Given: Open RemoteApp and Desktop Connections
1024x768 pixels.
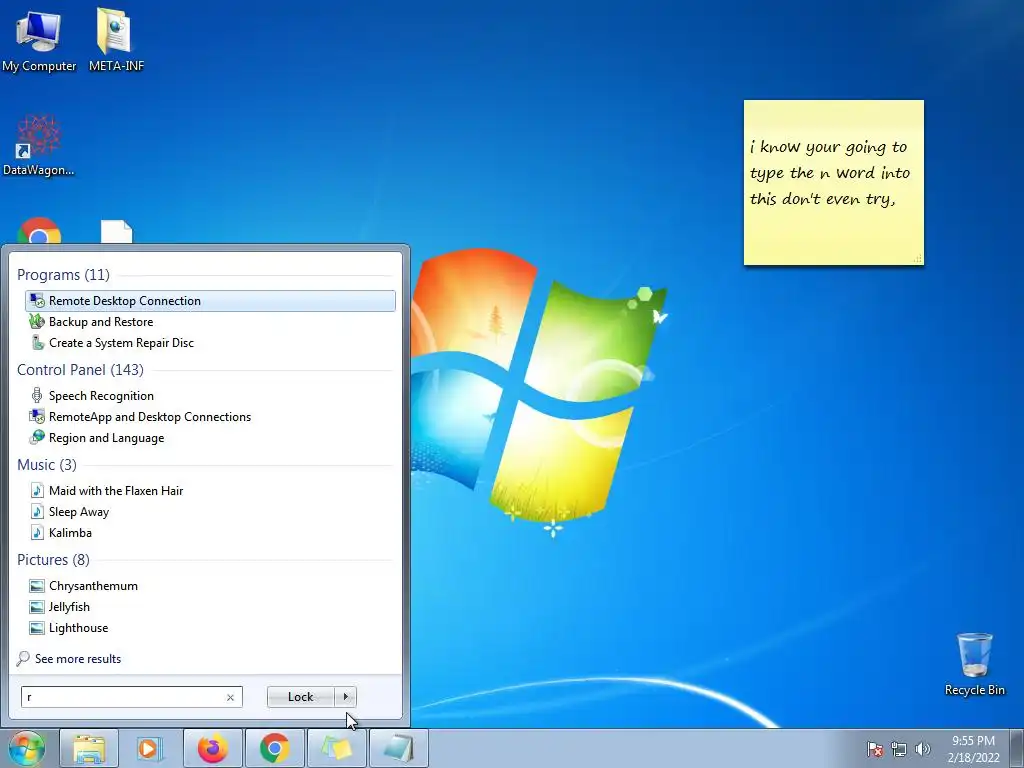Looking at the screenshot, I should 150,417.
